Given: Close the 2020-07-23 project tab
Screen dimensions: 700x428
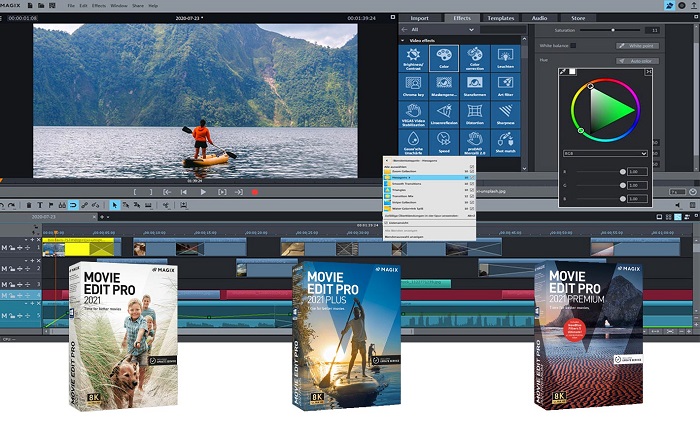Looking at the screenshot, I should coord(94,217).
